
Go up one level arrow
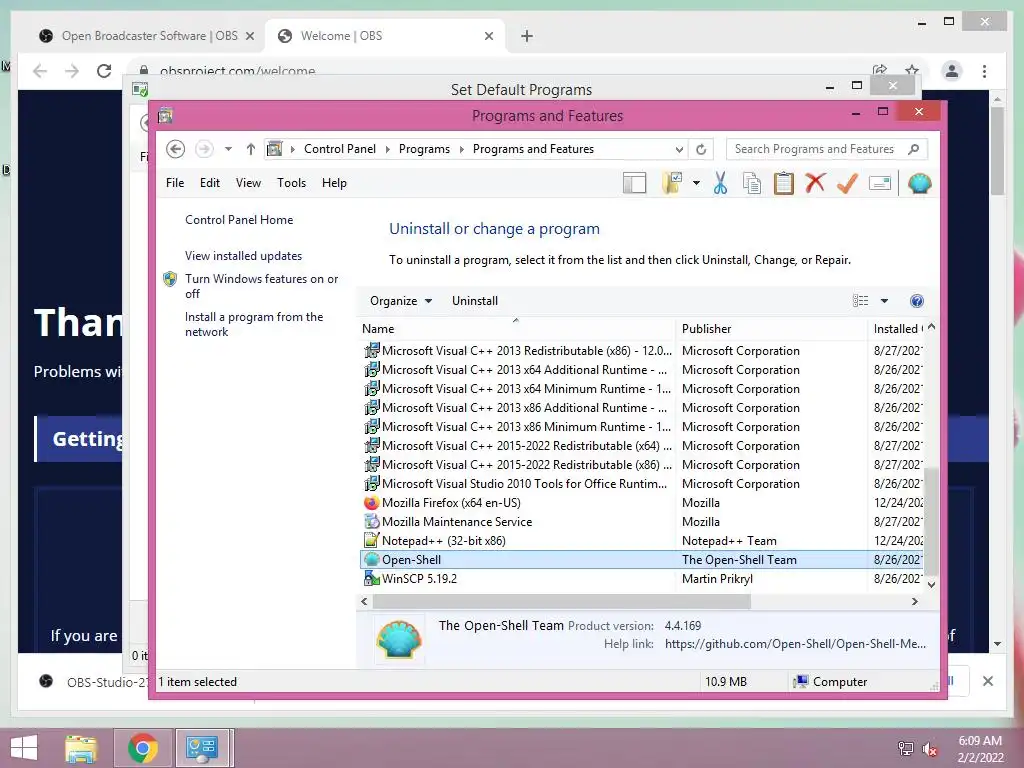(x=250, y=149)
